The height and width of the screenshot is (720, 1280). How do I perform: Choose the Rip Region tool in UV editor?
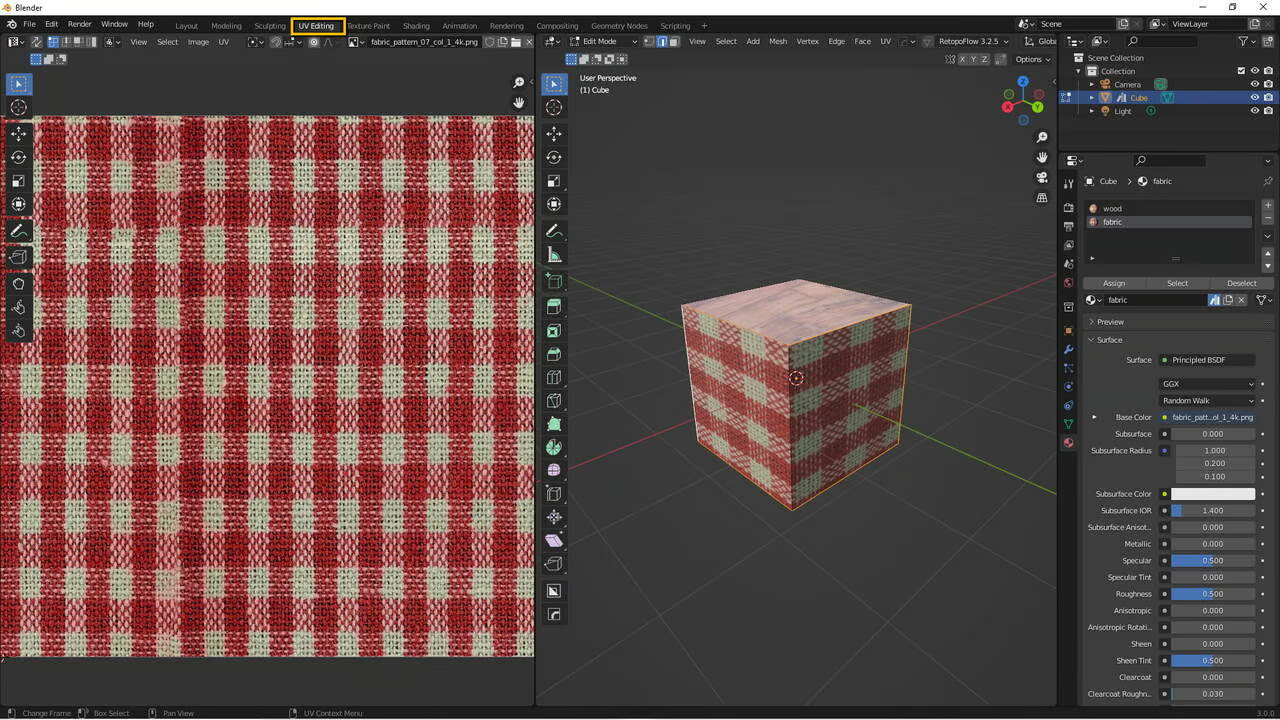(19, 257)
